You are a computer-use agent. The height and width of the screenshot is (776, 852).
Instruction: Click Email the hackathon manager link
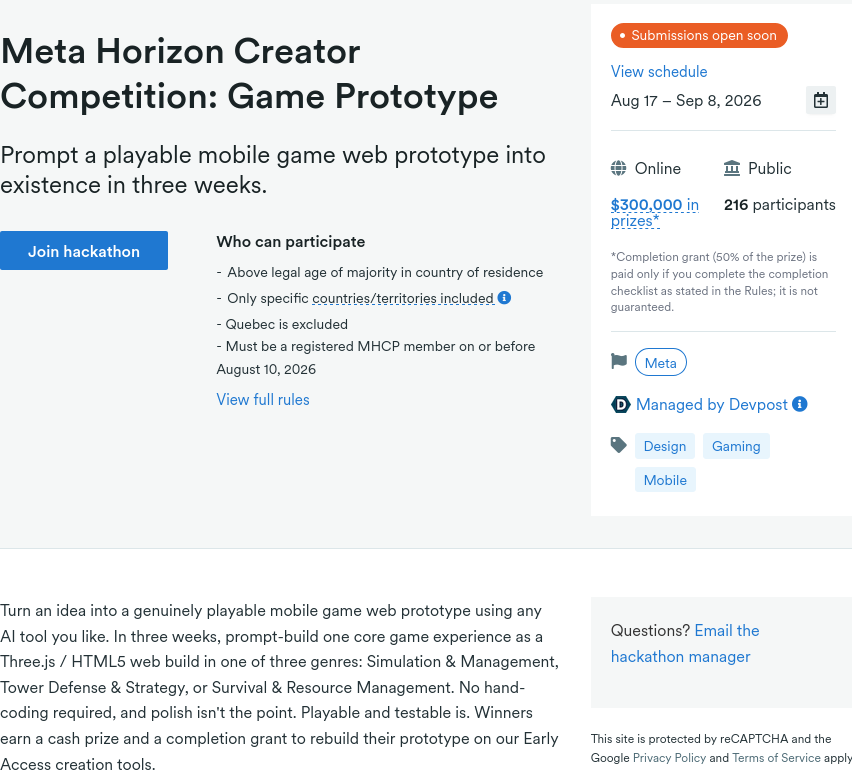685,643
